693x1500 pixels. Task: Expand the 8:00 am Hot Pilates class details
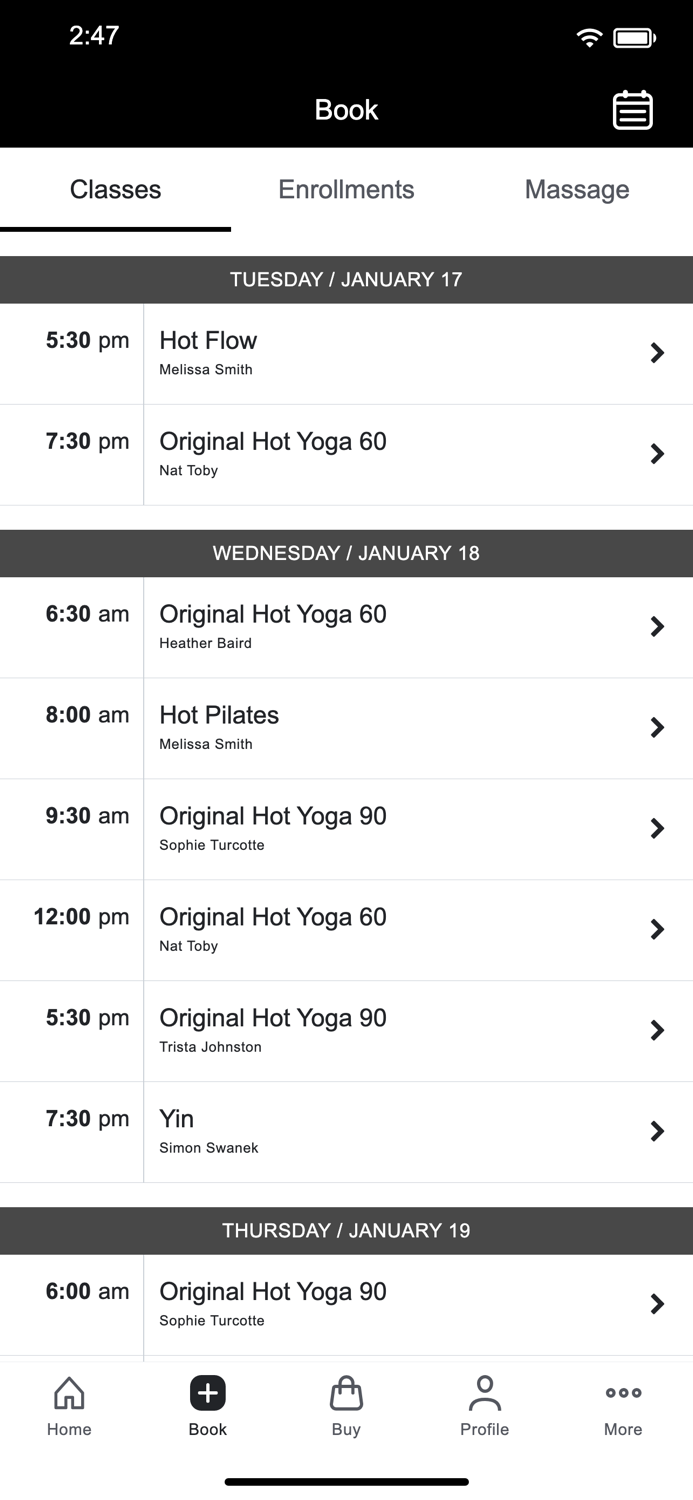click(346, 727)
